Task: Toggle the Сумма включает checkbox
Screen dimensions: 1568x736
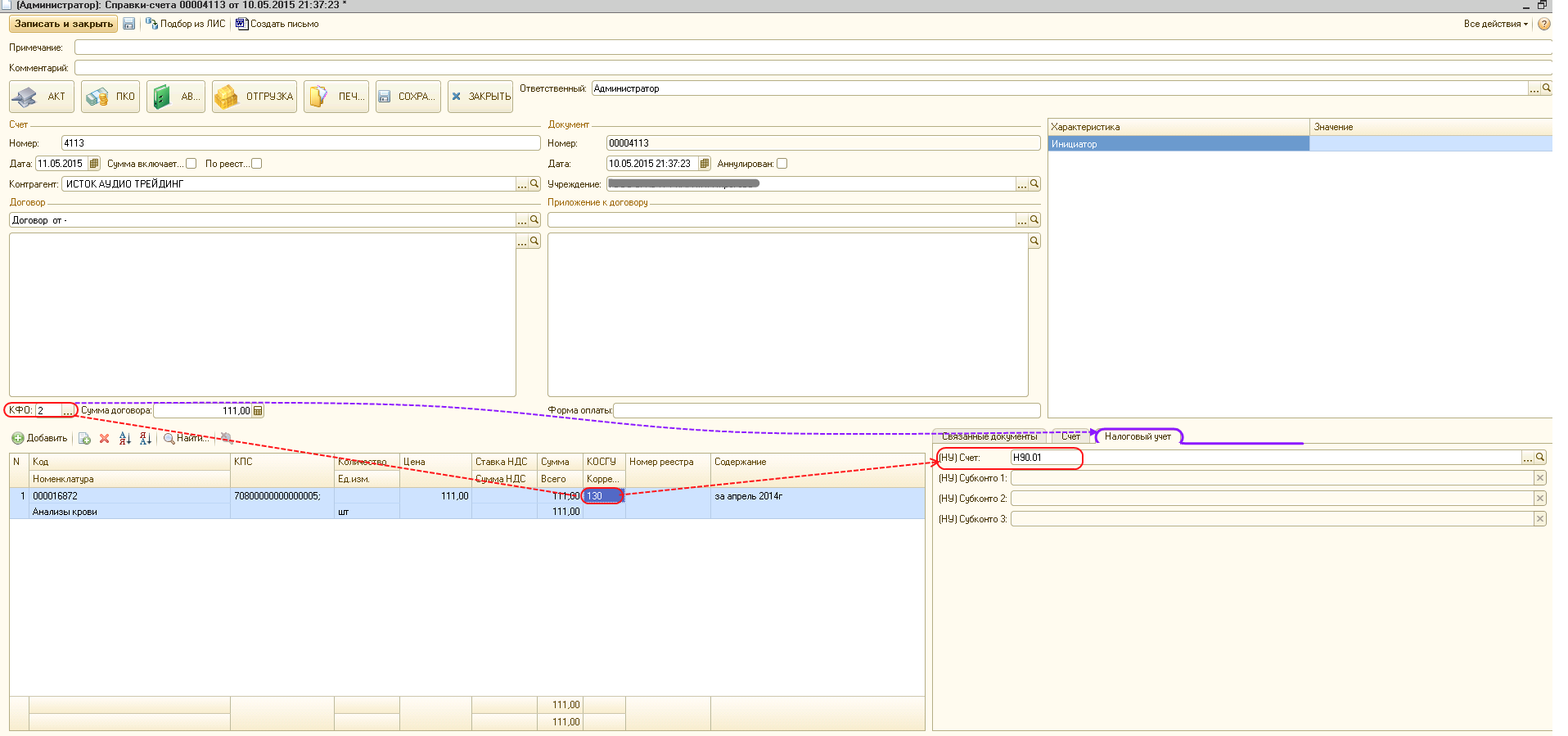Action: click(191, 164)
